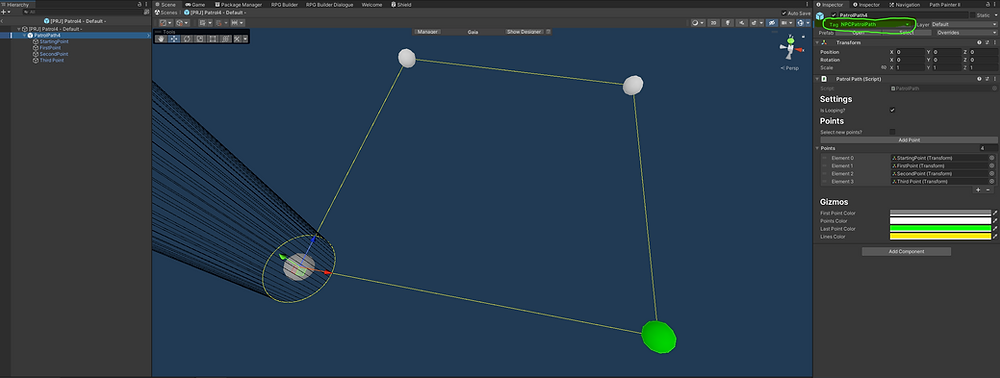Toggle scene audio icon

coord(742,23)
